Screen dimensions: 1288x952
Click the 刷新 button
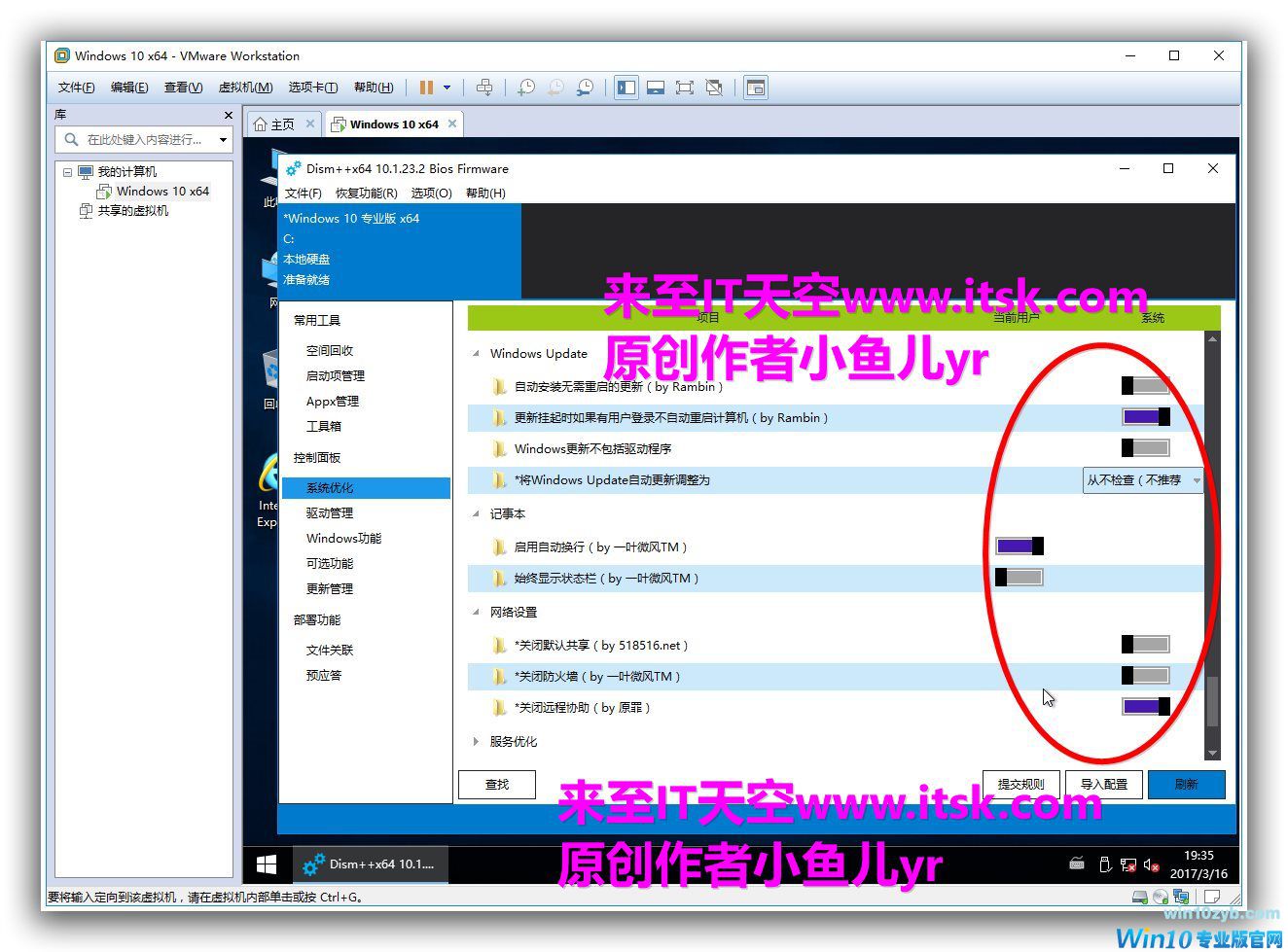tap(1186, 785)
